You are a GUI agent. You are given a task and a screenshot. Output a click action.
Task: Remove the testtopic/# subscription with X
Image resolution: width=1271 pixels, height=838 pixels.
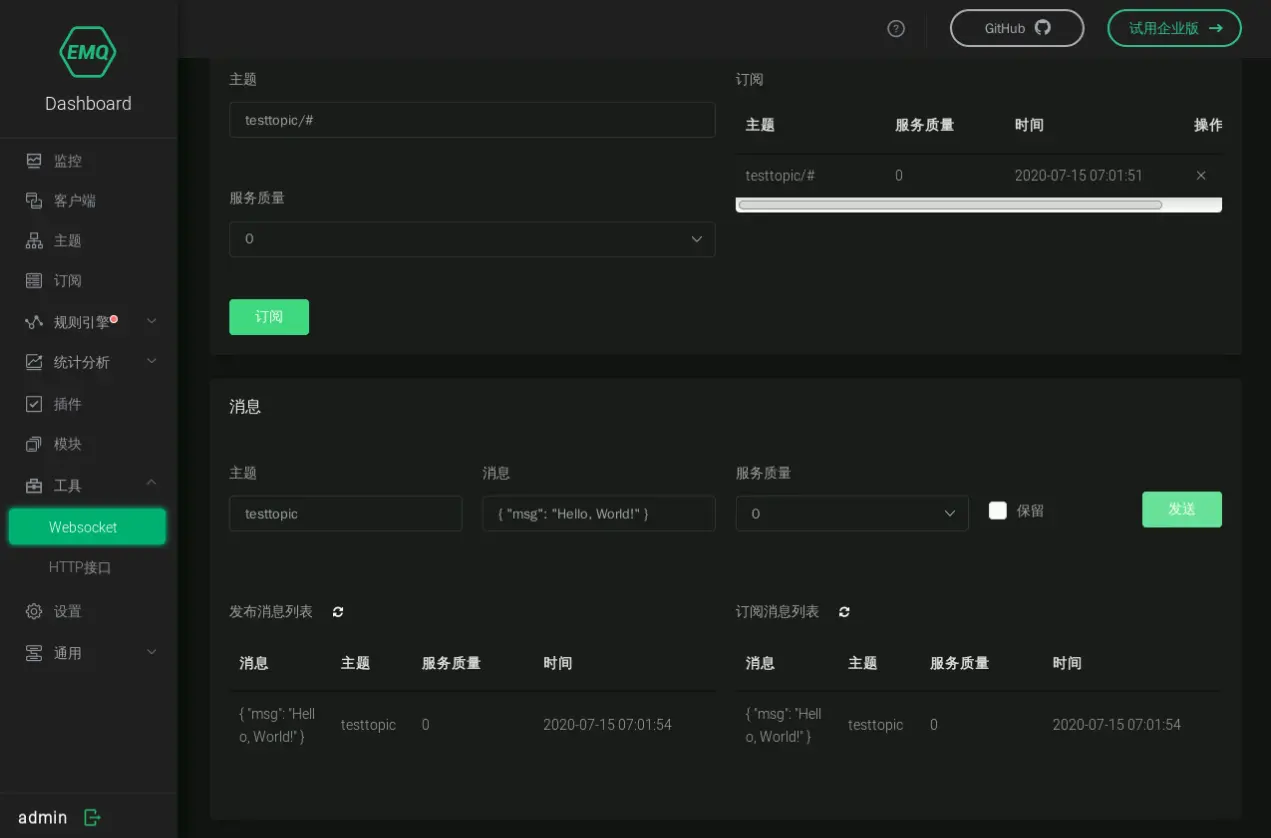click(x=1201, y=176)
